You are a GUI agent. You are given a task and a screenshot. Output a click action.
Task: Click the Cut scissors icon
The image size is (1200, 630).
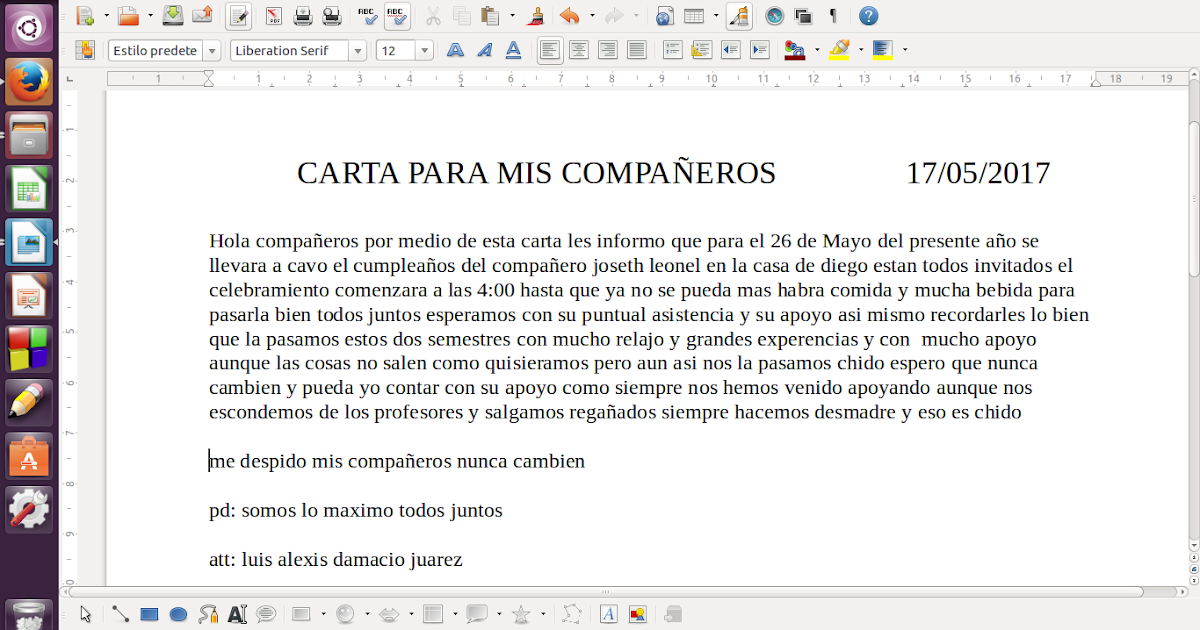(432, 15)
